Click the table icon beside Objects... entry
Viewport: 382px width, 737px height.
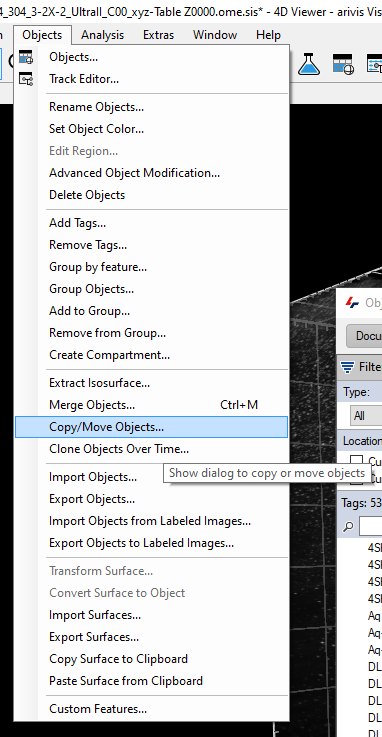pyautogui.click(x=26, y=57)
